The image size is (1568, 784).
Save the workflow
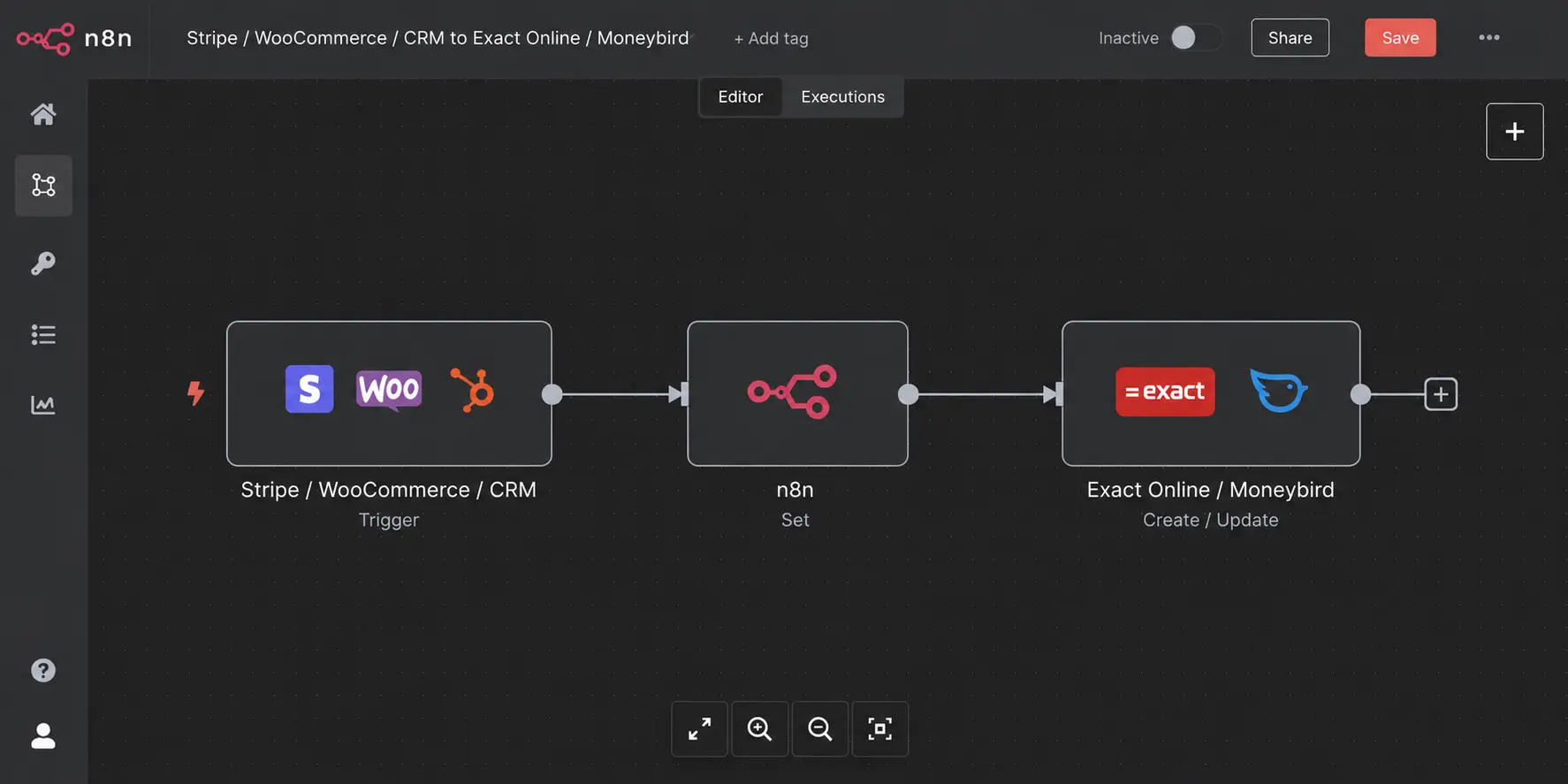1400,38
